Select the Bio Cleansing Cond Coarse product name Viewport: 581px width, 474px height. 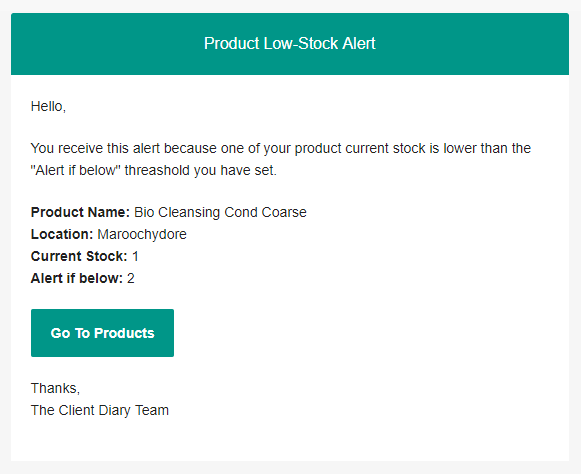220,212
